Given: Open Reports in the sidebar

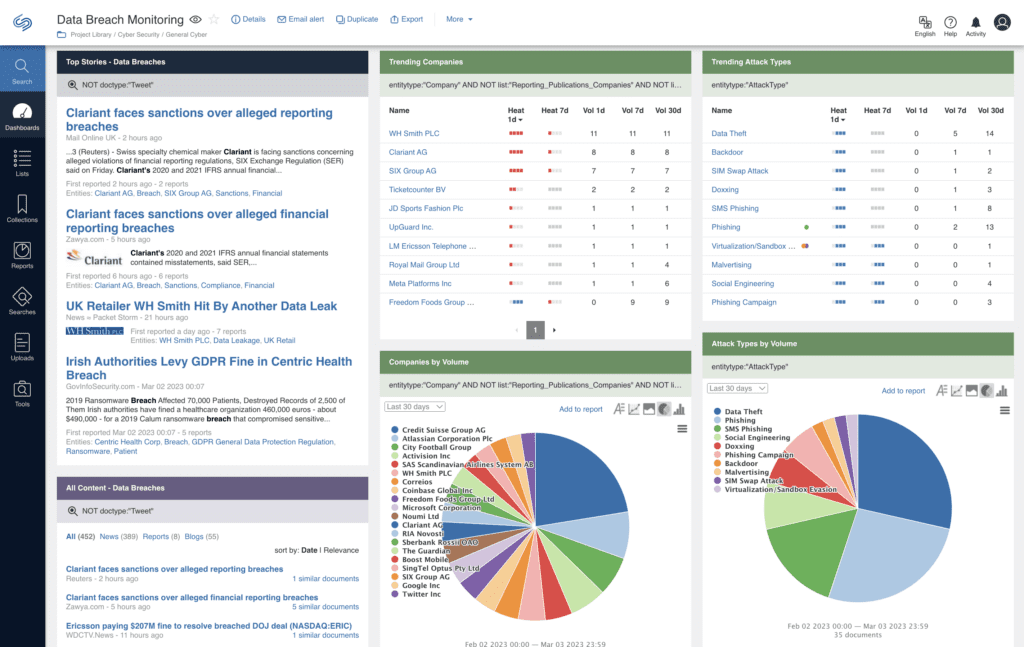Looking at the screenshot, I should pos(22,255).
